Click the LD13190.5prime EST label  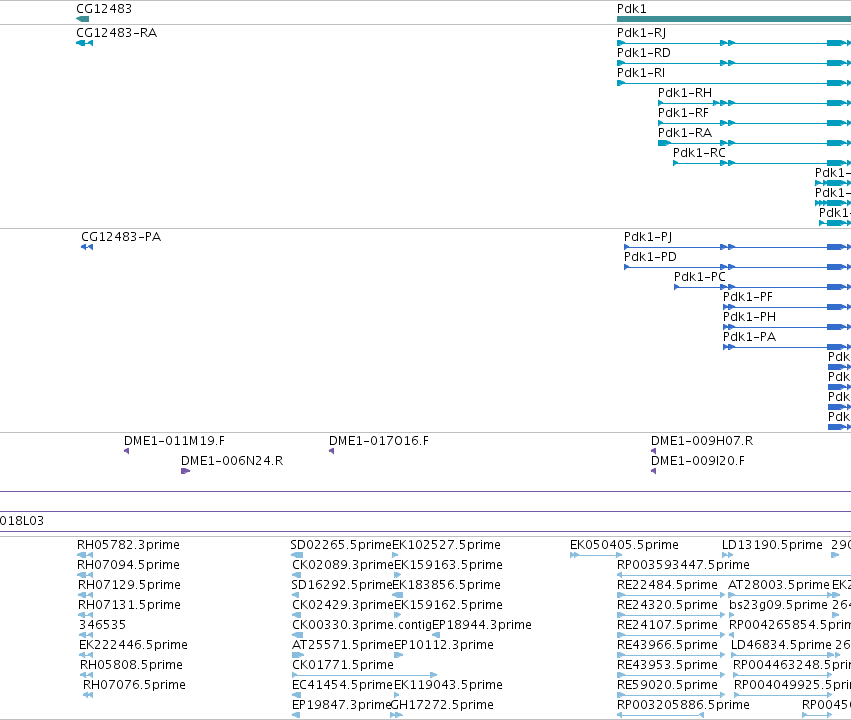pos(772,545)
